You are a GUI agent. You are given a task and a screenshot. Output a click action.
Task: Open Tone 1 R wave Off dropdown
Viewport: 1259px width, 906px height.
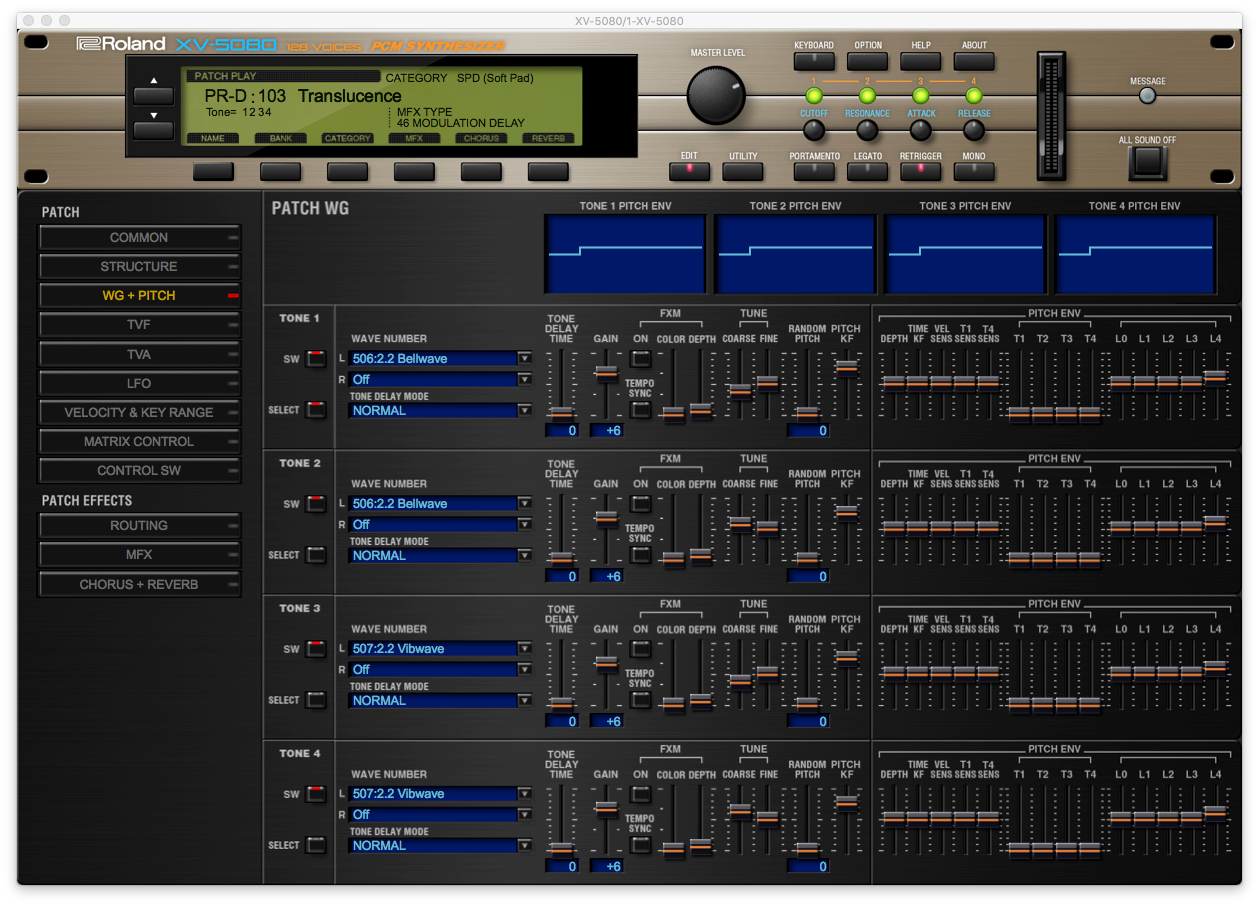point(440,379)
